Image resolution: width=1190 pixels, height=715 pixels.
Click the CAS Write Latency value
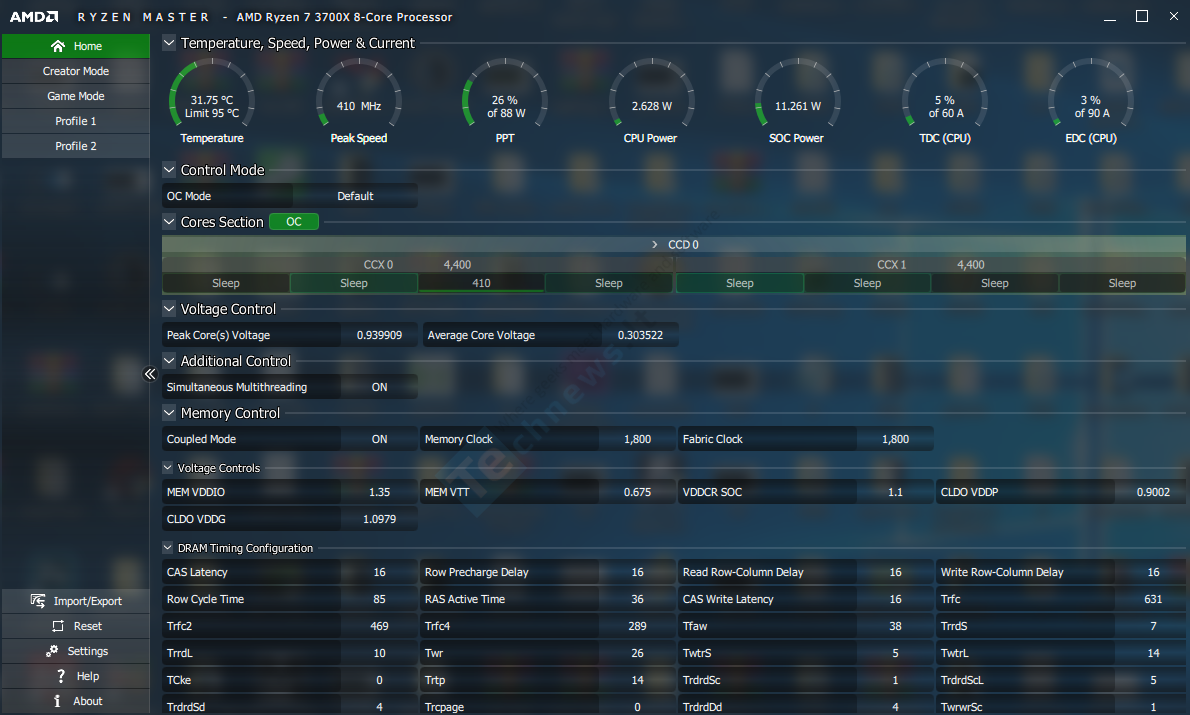(x=896, y=599)
